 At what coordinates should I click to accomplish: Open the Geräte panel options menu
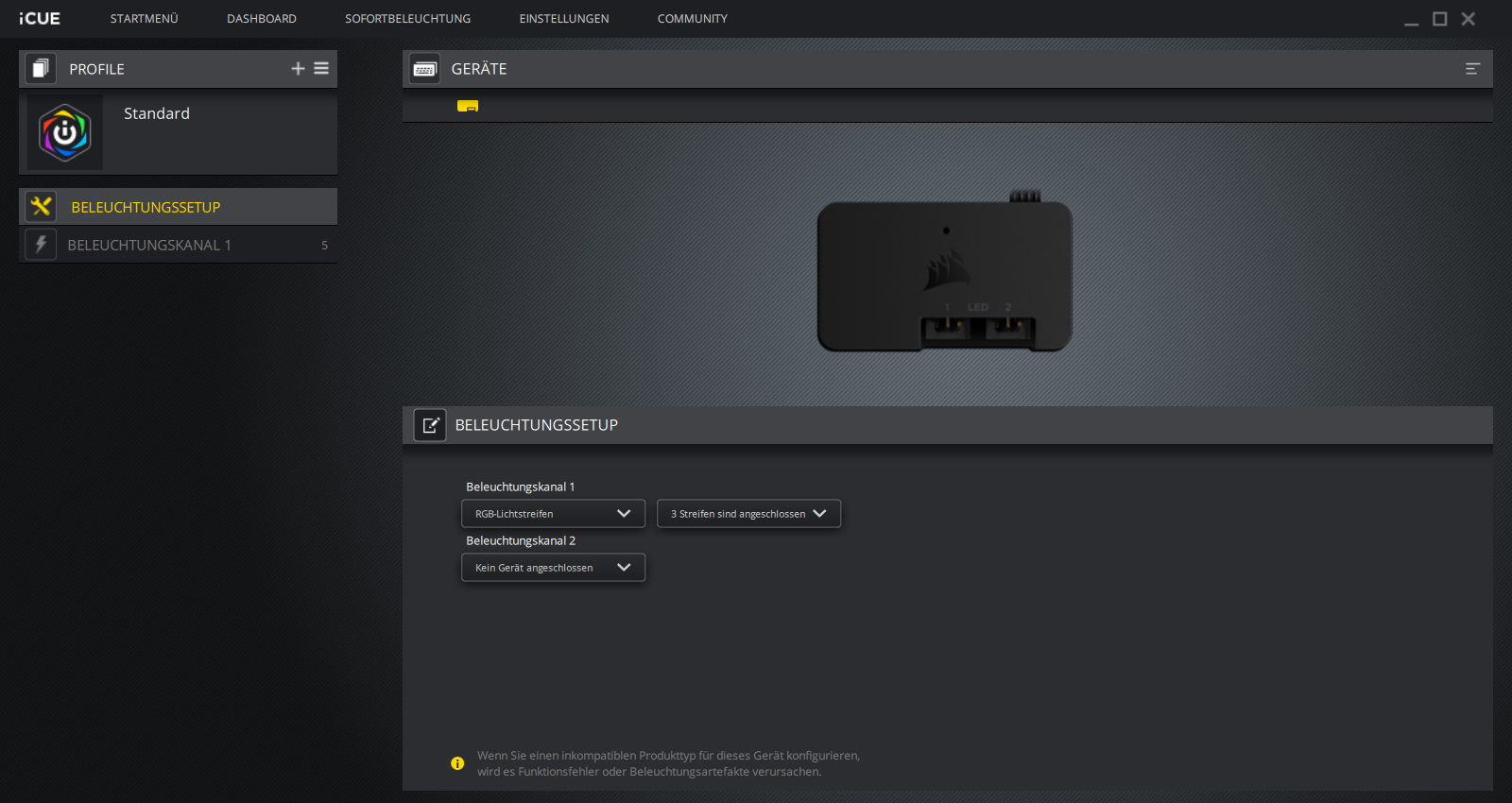1472,69
